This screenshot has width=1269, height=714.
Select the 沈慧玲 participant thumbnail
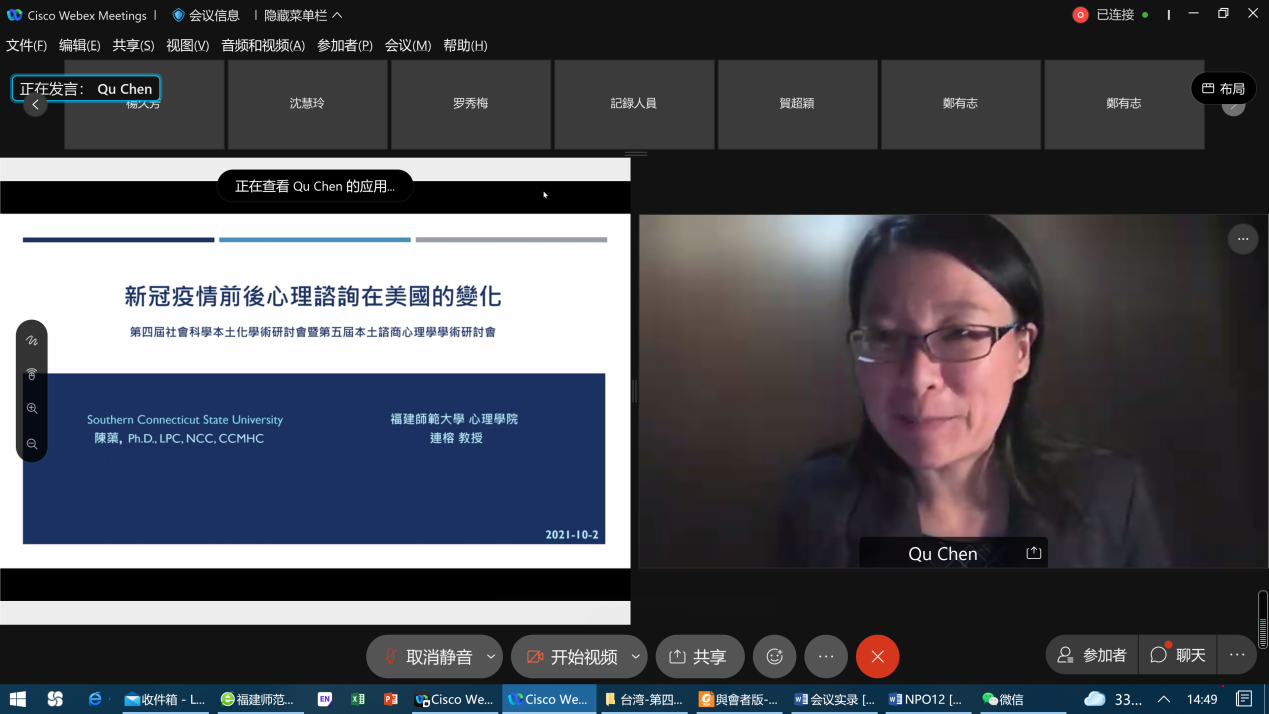click(x=307, y=104)
